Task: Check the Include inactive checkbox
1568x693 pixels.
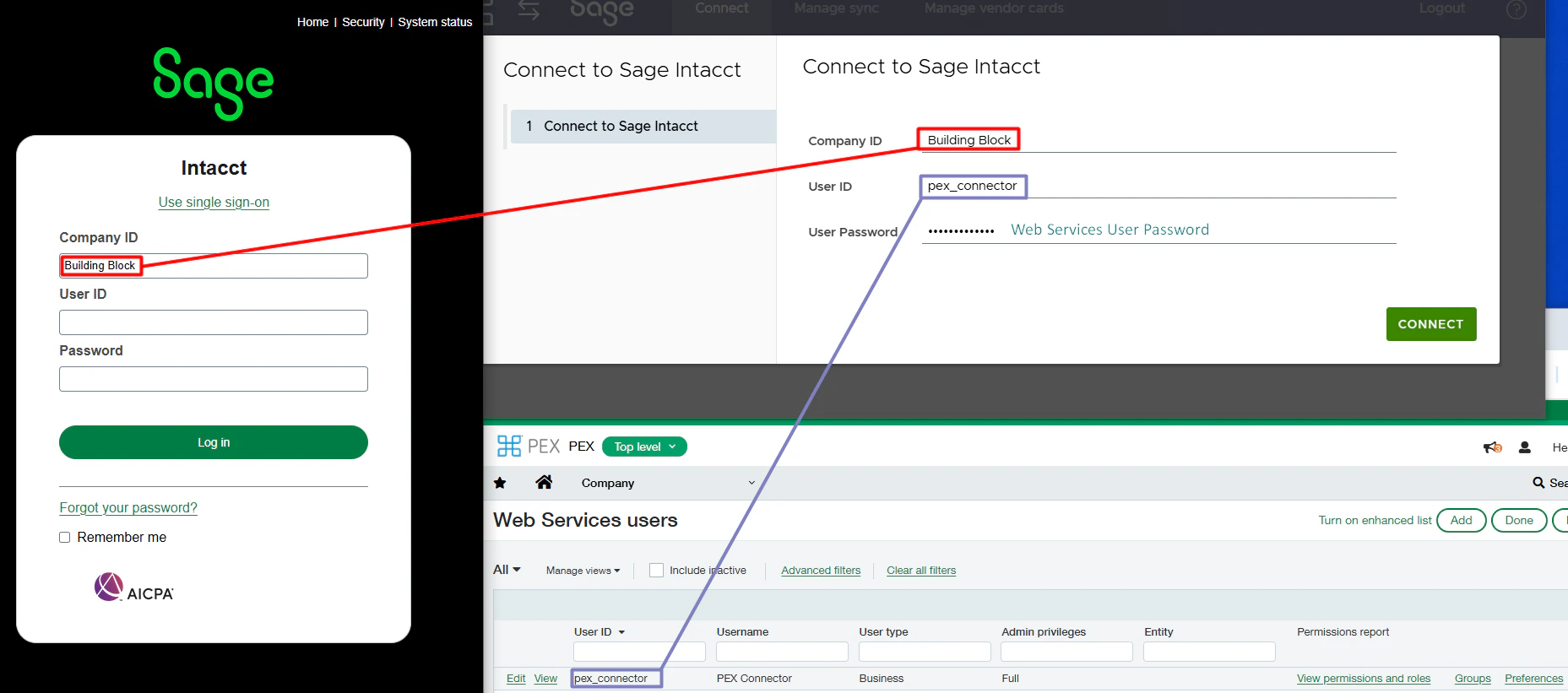Action: (x=656, y=570)
